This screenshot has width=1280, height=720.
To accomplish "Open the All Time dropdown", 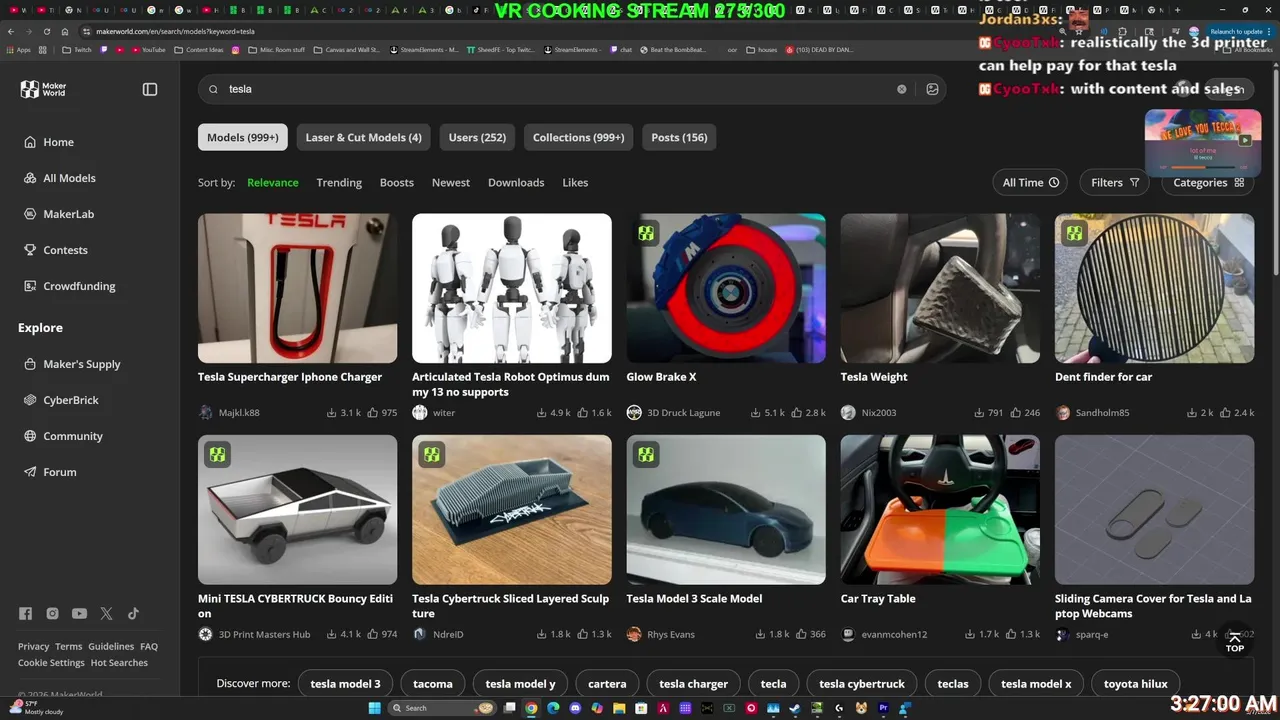I will (x=1030, y=182).
